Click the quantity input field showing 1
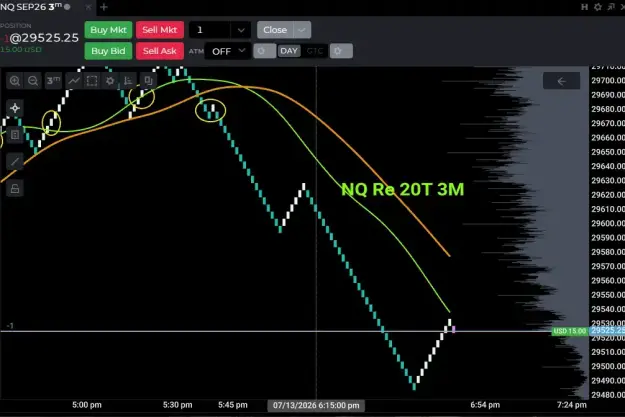This screenshot has height=417, width=625. click(210, 30)
